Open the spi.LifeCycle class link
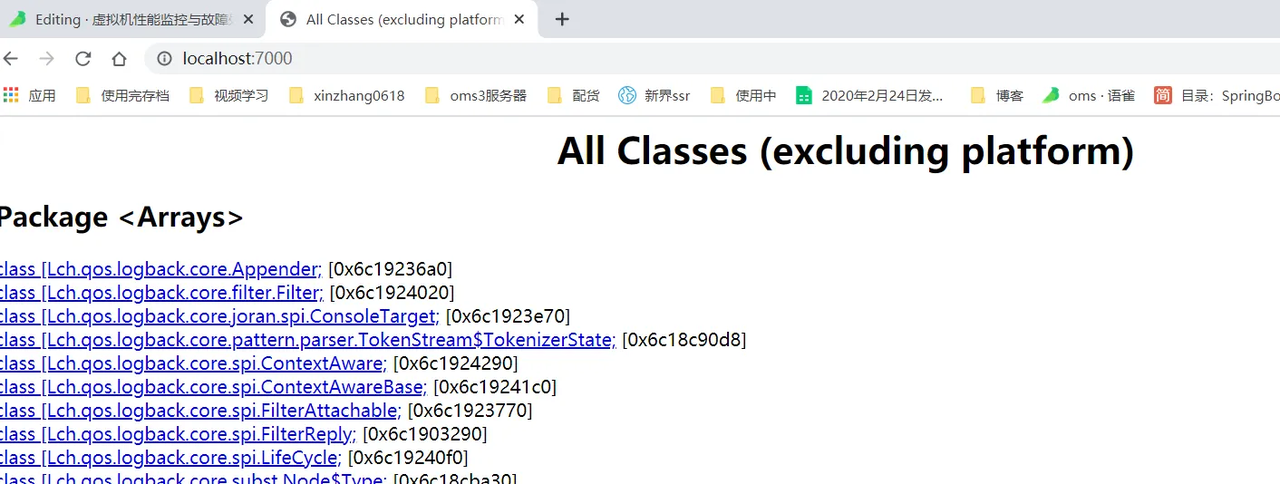This screenshot has height=484, width=1280. pyautogui.click(x=170, y=457)
